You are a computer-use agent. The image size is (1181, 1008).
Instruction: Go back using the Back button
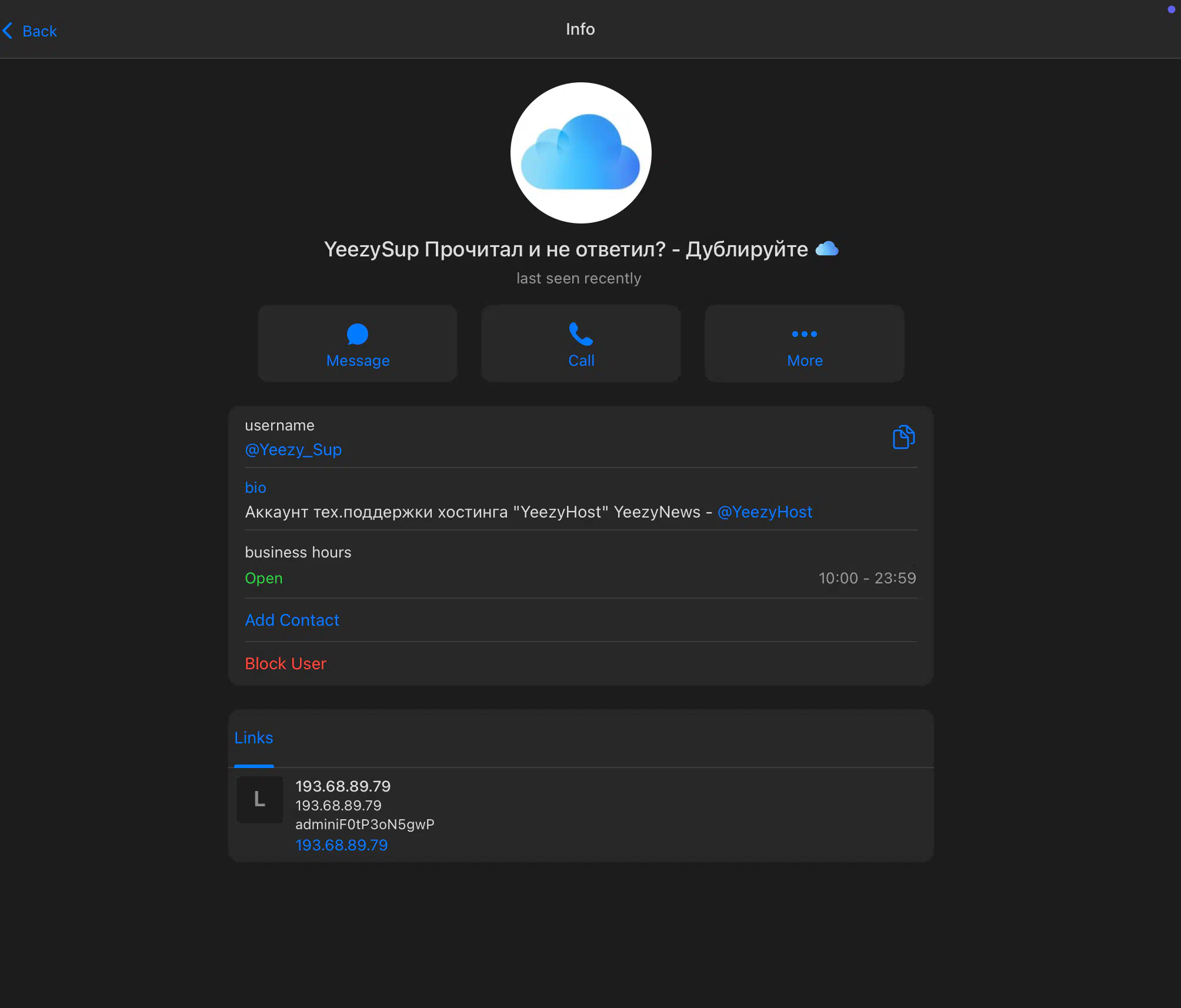[30, 31]
